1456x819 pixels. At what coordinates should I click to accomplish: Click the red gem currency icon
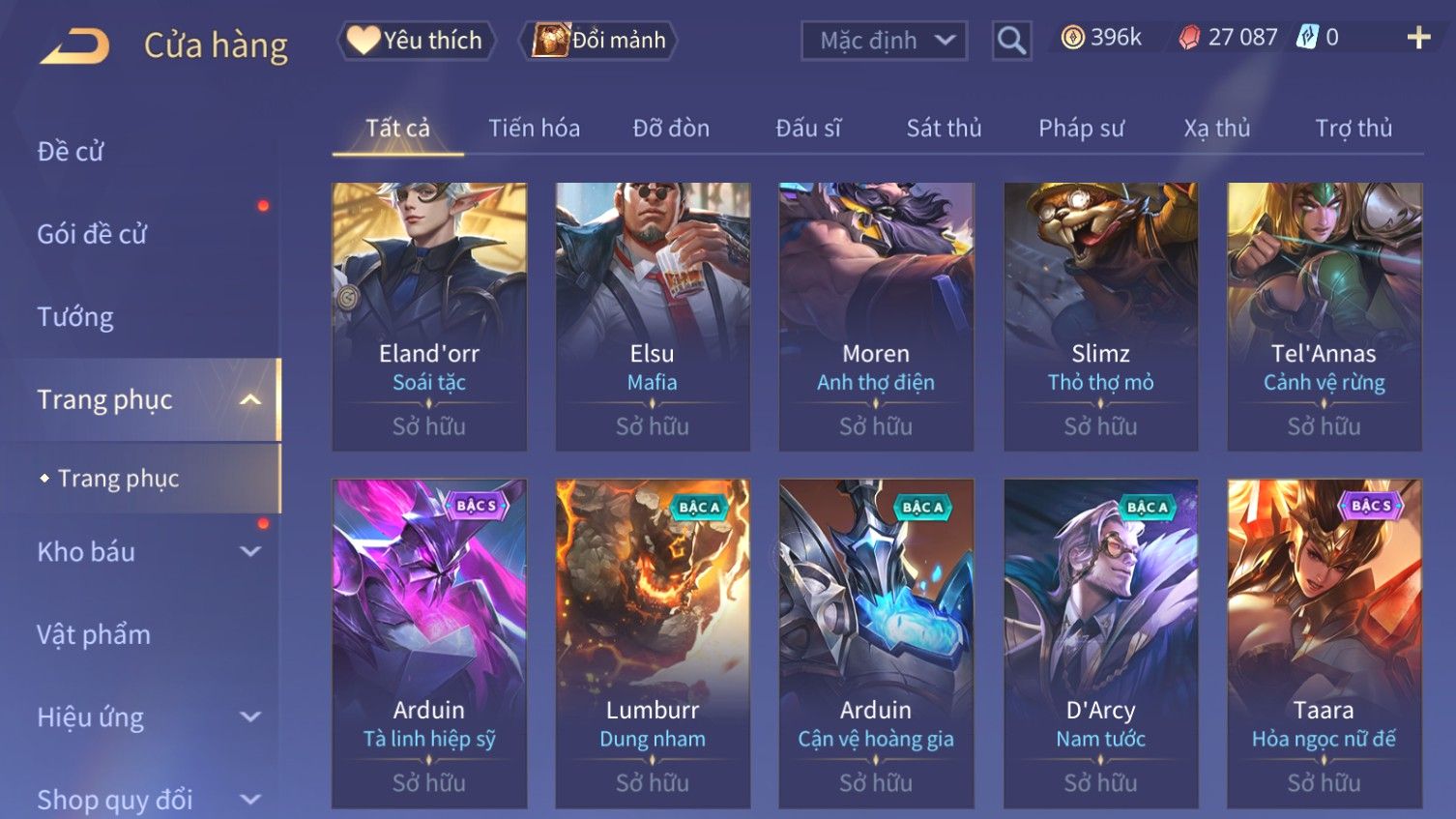[x=1189, y=38]
